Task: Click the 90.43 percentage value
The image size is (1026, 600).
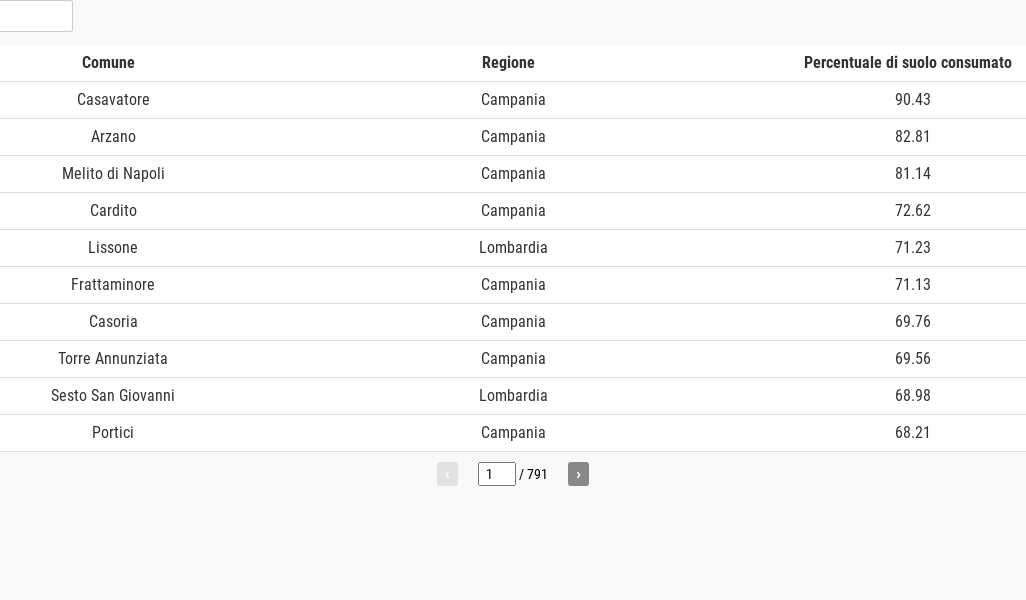Action: tap(912, 100)
